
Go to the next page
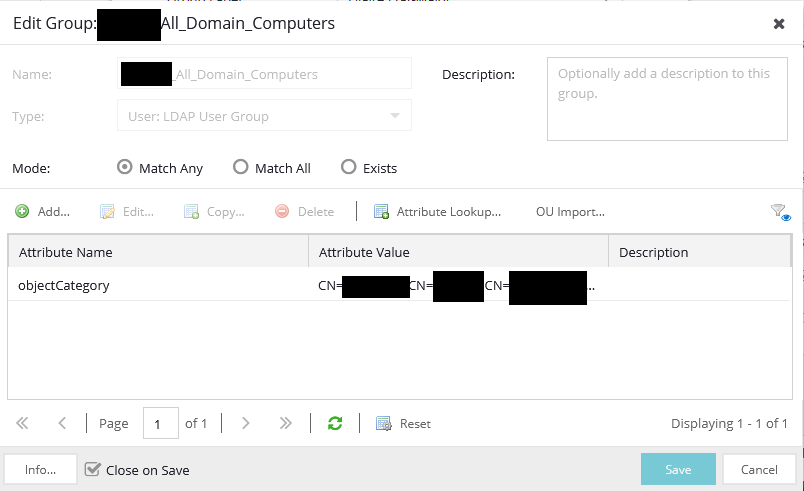246,423
